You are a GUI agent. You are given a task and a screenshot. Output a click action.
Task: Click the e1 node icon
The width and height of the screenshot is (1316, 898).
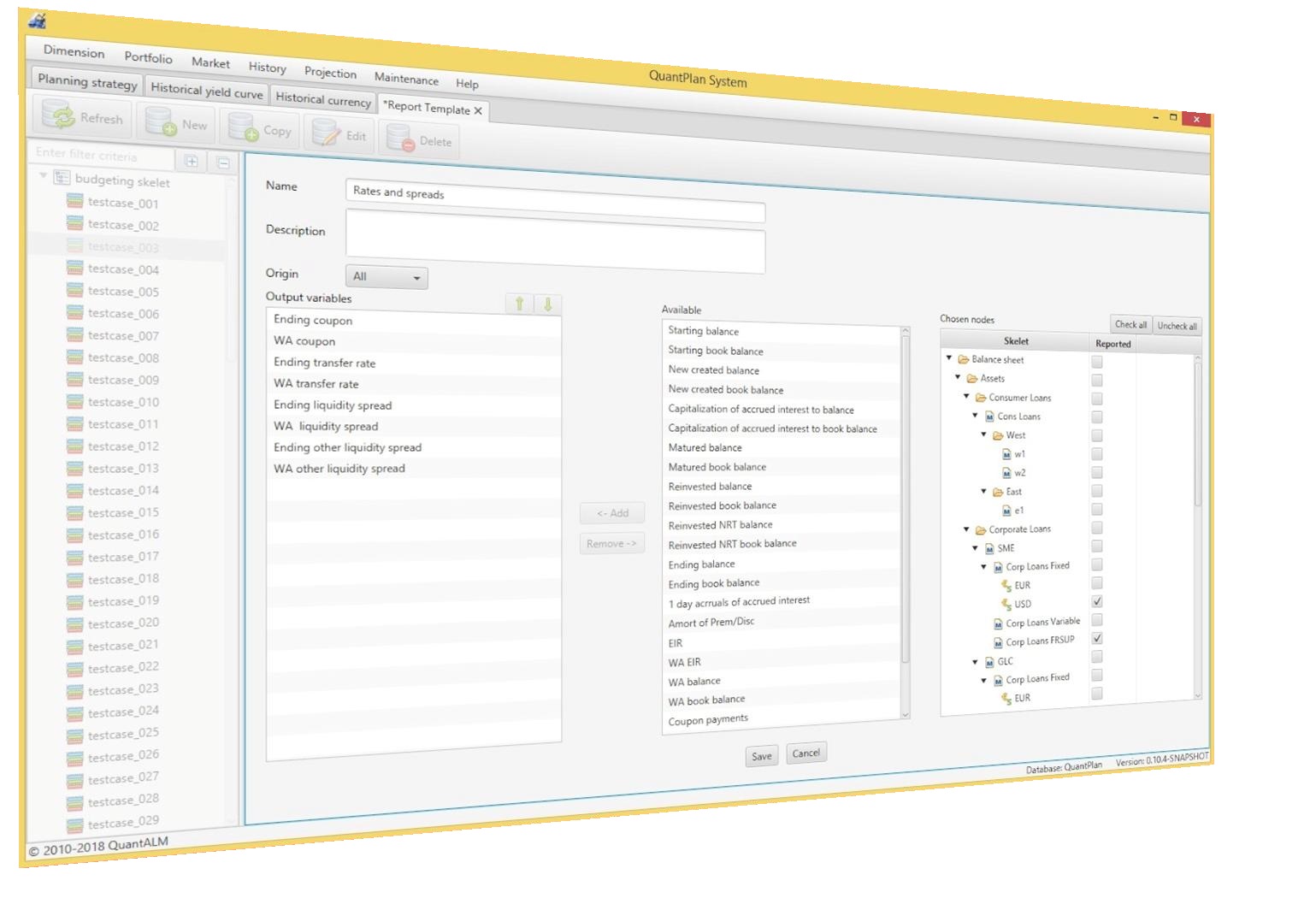[1006, 511]
